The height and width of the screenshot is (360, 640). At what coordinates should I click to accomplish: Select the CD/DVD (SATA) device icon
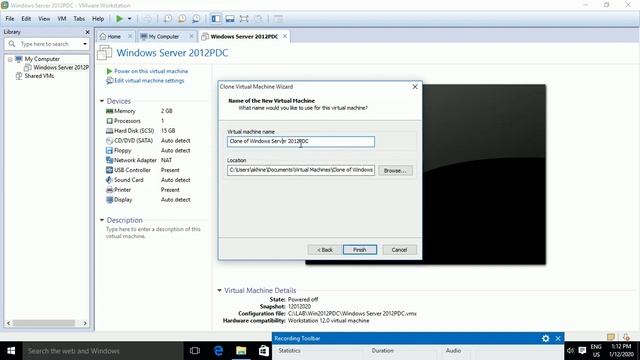[109, 140]
